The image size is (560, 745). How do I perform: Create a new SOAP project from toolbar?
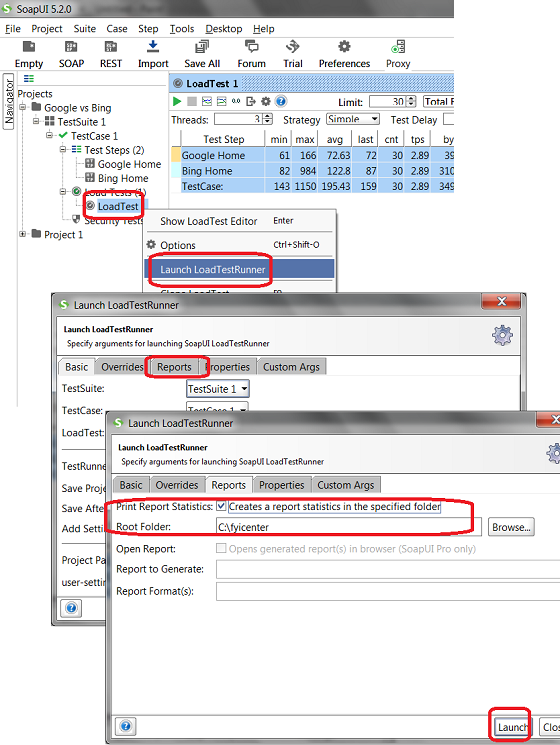point(71,47)
